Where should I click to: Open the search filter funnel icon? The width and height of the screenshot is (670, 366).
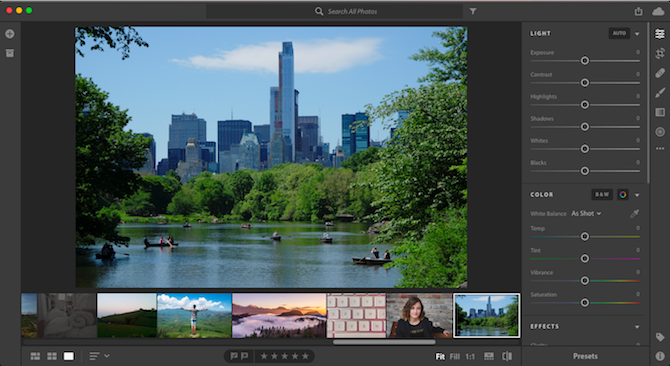coord(473,12)
